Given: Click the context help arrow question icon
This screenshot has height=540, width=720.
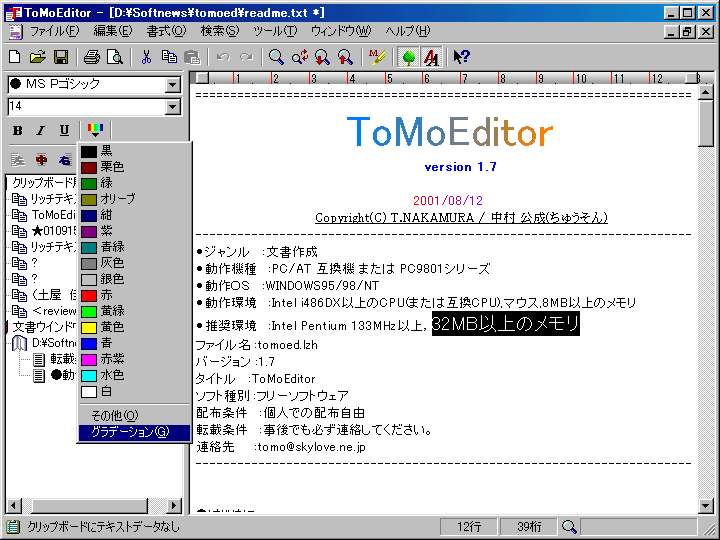Looking at the screenshot, I should pyautogui.click(x=461, y=57).
